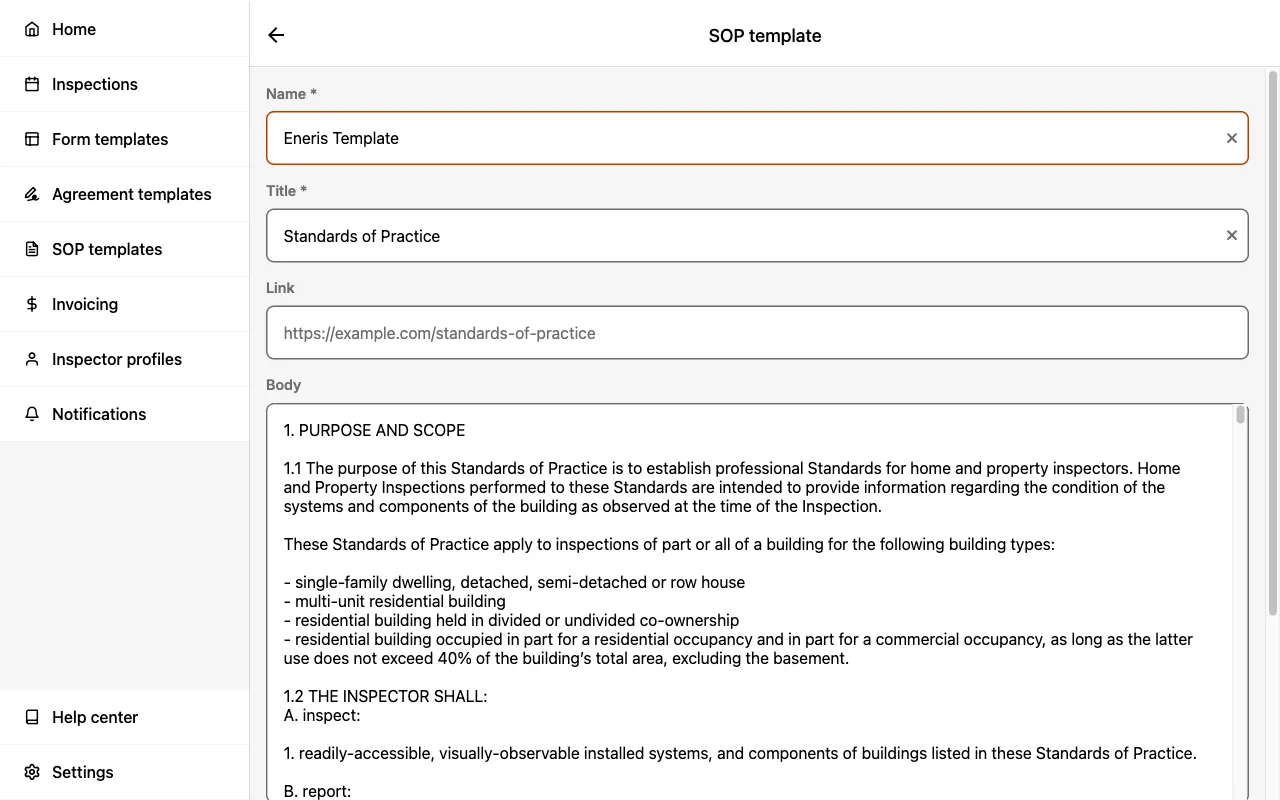Open Settings using the gear icon
The image size is (1280, 800).
coord(32,772)
